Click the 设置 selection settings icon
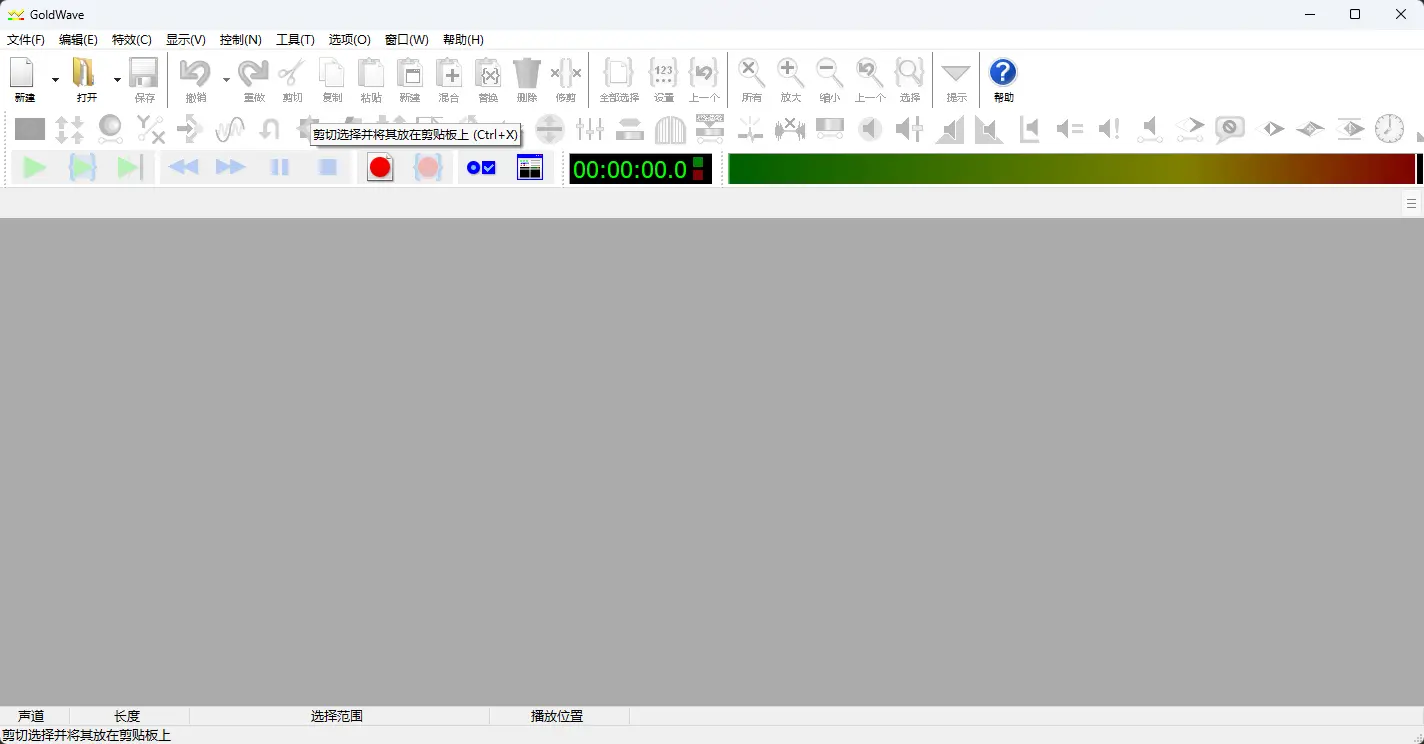The width and height of the screenshot is (1424, 744). (664, 73)
